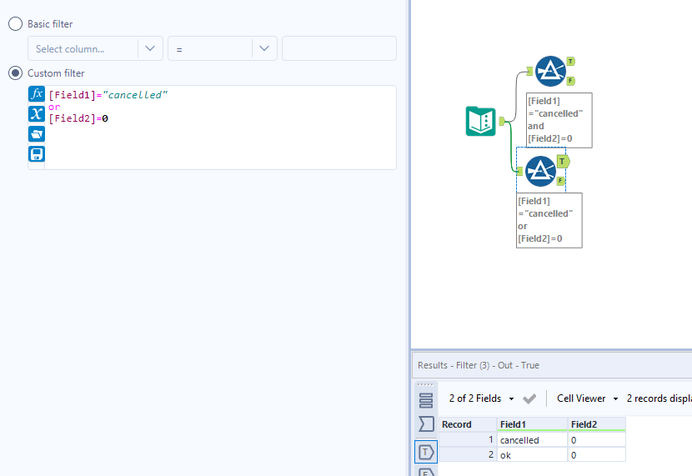Click the 'or' filter annotation box
692x476 pixels.
[549, 220]
